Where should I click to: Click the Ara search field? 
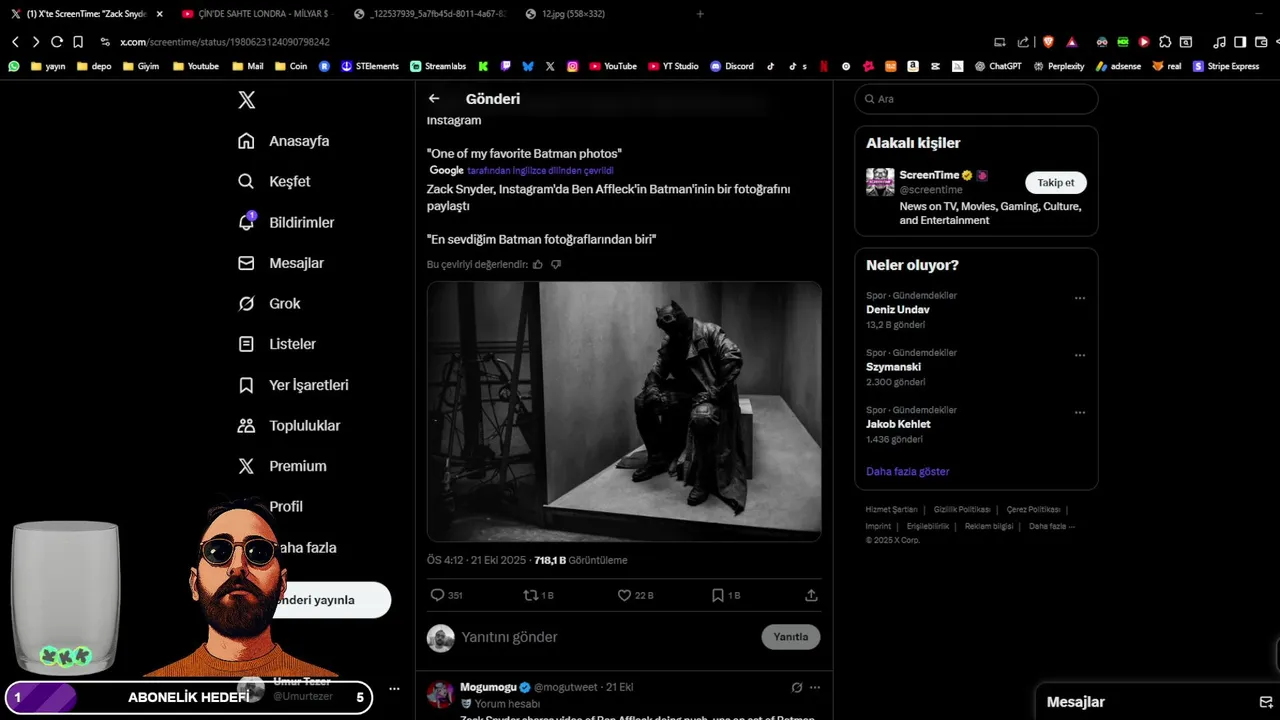tap(976, 99)
